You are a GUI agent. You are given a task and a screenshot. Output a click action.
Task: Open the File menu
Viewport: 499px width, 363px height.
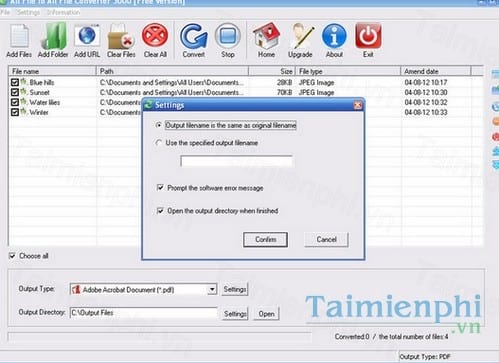point(5,12)
